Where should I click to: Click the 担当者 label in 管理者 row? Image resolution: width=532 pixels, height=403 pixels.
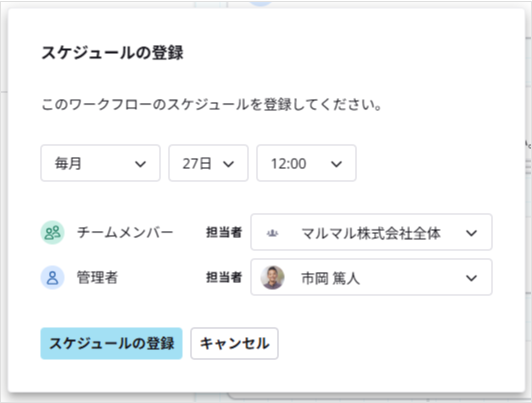224,277
